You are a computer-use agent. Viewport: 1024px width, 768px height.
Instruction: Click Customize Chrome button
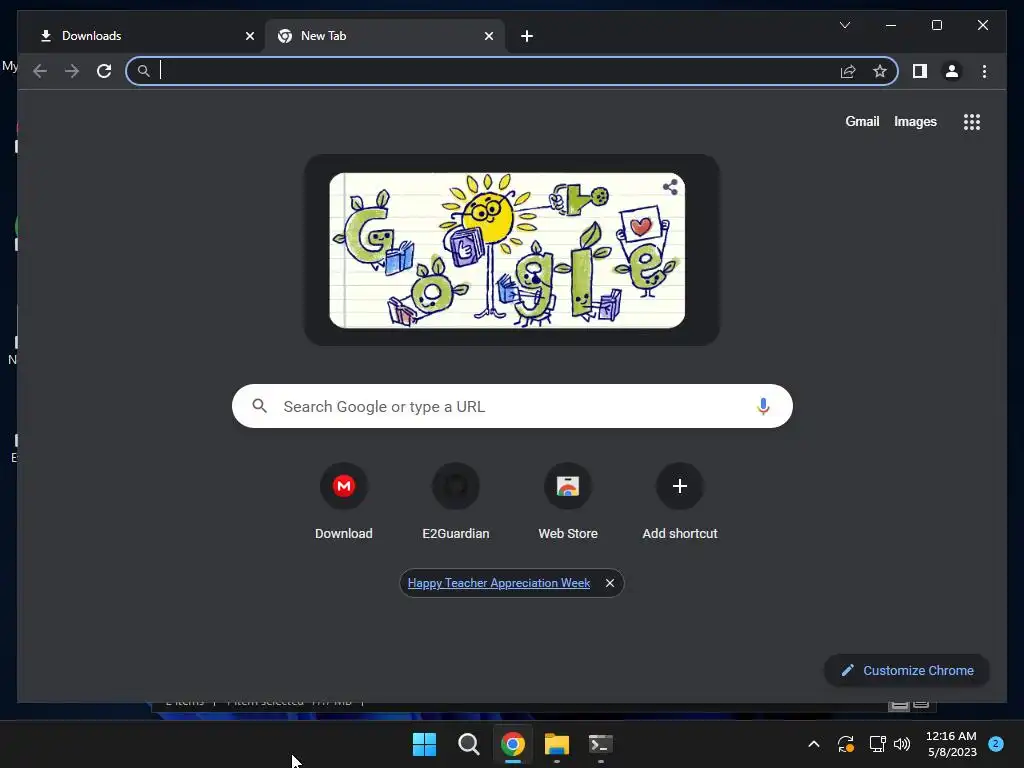[907, 671]
